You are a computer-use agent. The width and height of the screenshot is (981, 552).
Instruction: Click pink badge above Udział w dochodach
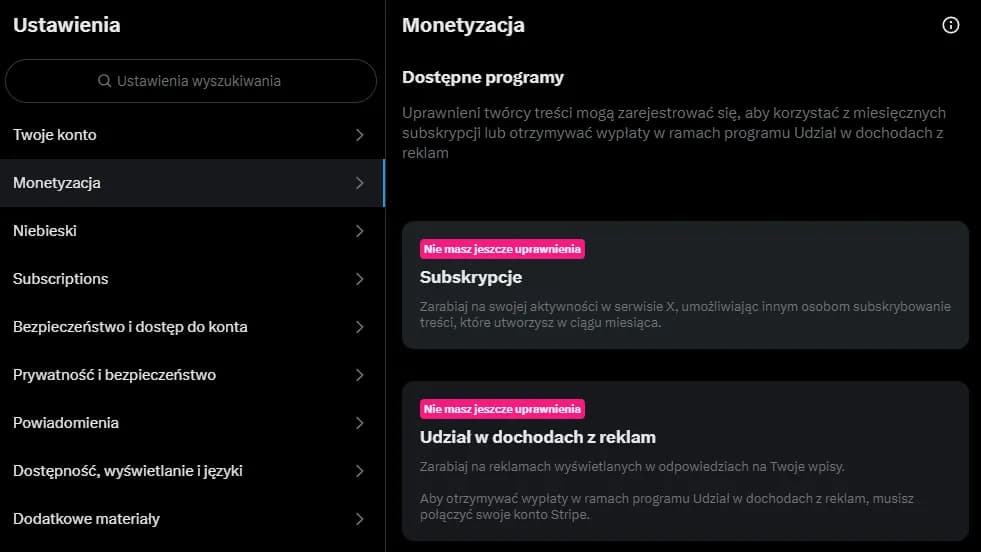click(502, 409)
